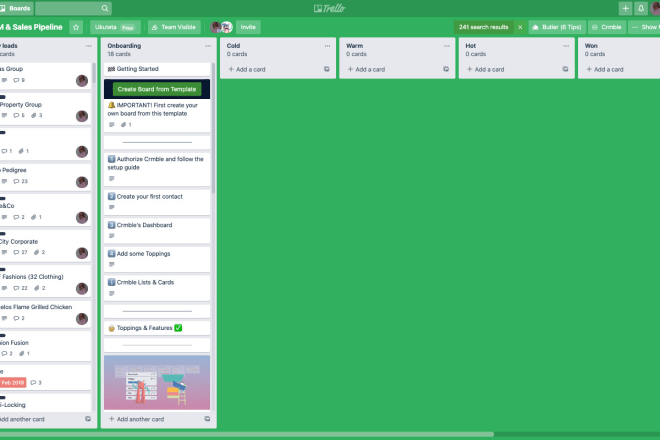Star this board with the star icon

pyautogui.click(x=76, y=27)
